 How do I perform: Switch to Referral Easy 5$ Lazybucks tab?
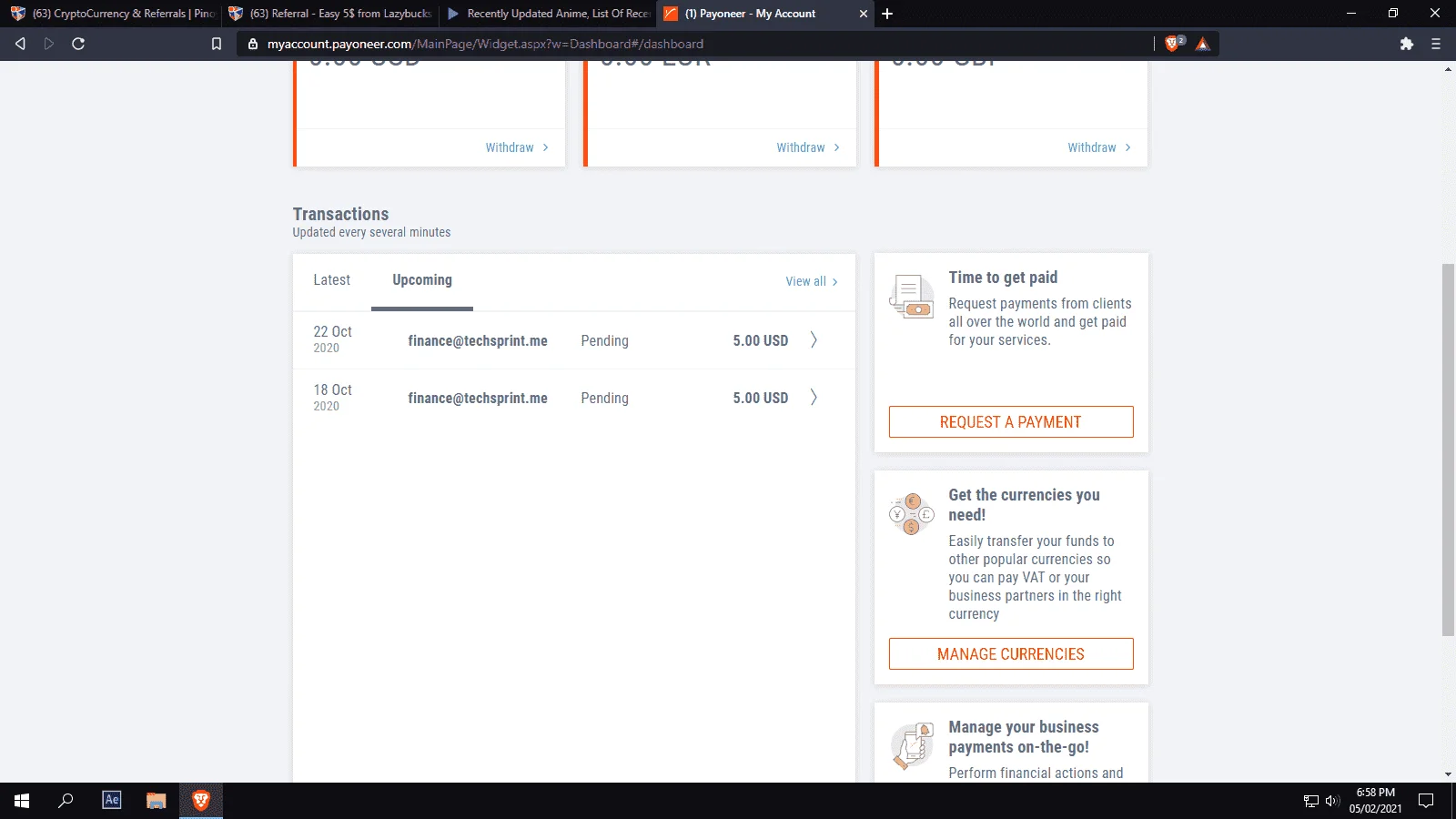coord(329,14)
